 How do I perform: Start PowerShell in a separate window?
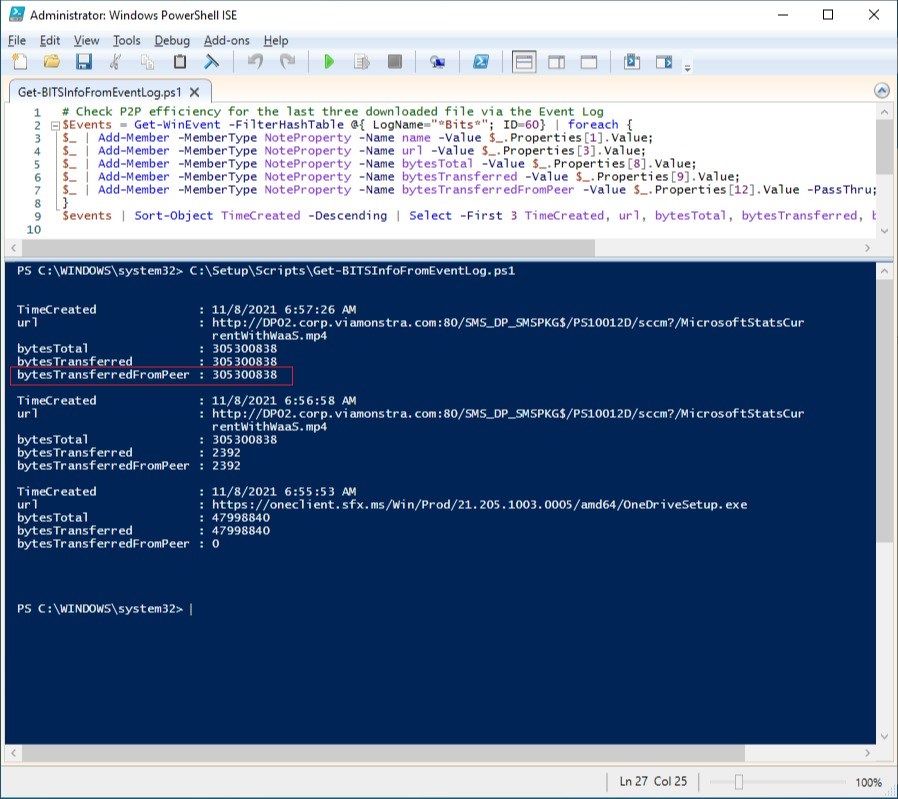click(x=480, y=61)
